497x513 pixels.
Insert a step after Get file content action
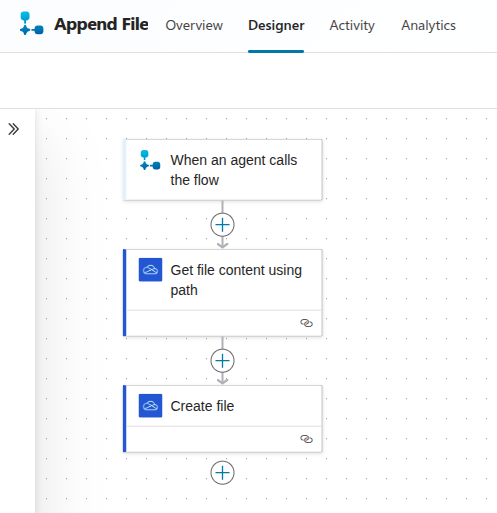pyautogui.click(x=222, y=361)
